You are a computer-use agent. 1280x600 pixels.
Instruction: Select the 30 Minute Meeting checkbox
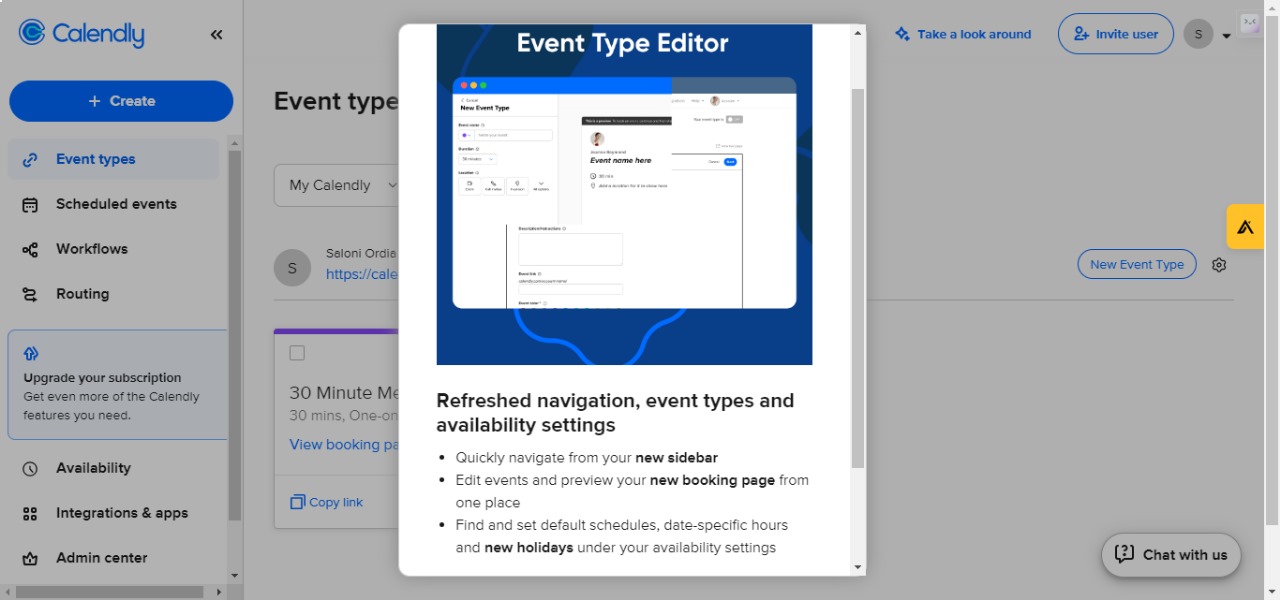click(297, 352)
